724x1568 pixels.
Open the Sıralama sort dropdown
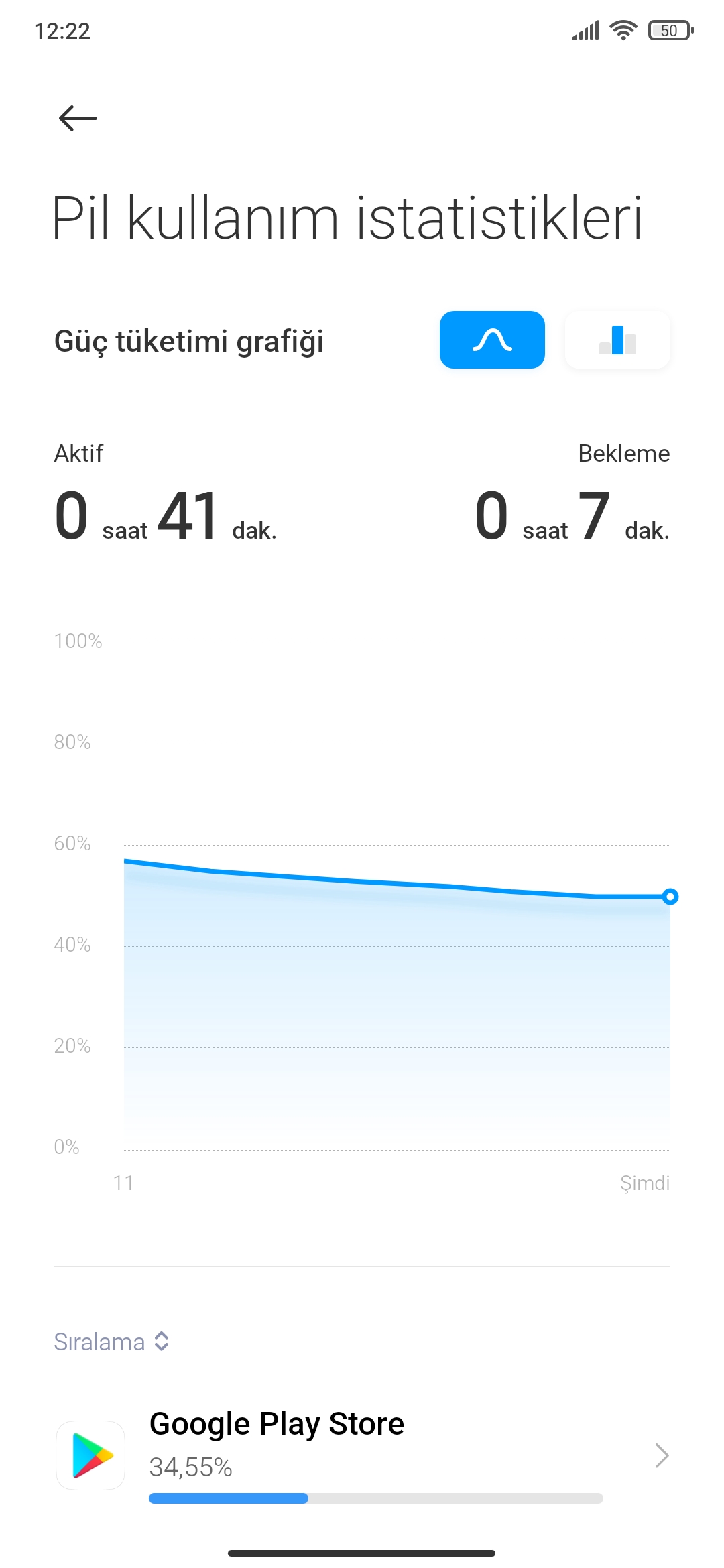click(x=111, y=1342)
